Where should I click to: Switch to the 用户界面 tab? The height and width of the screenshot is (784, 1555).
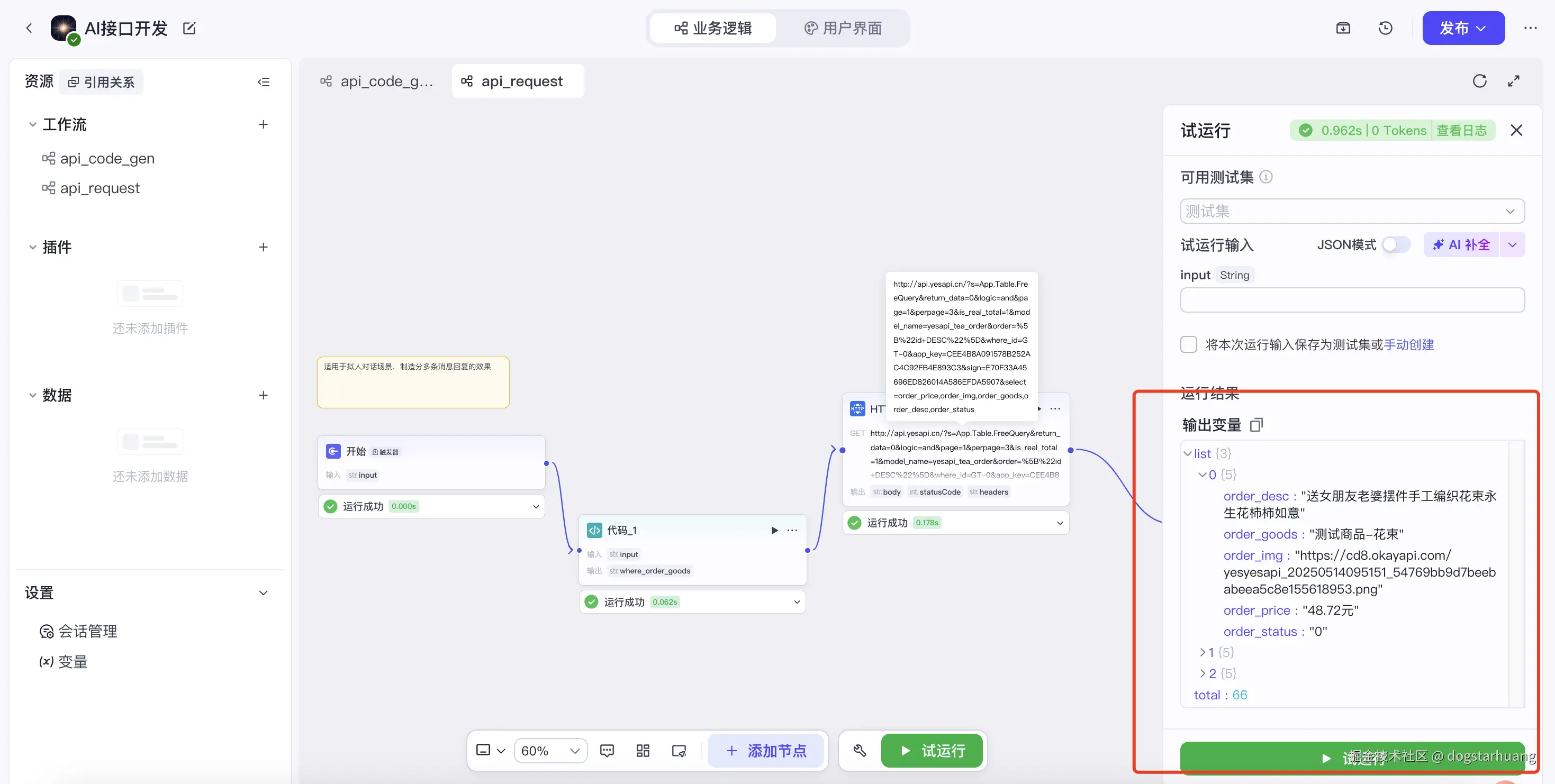843,29
